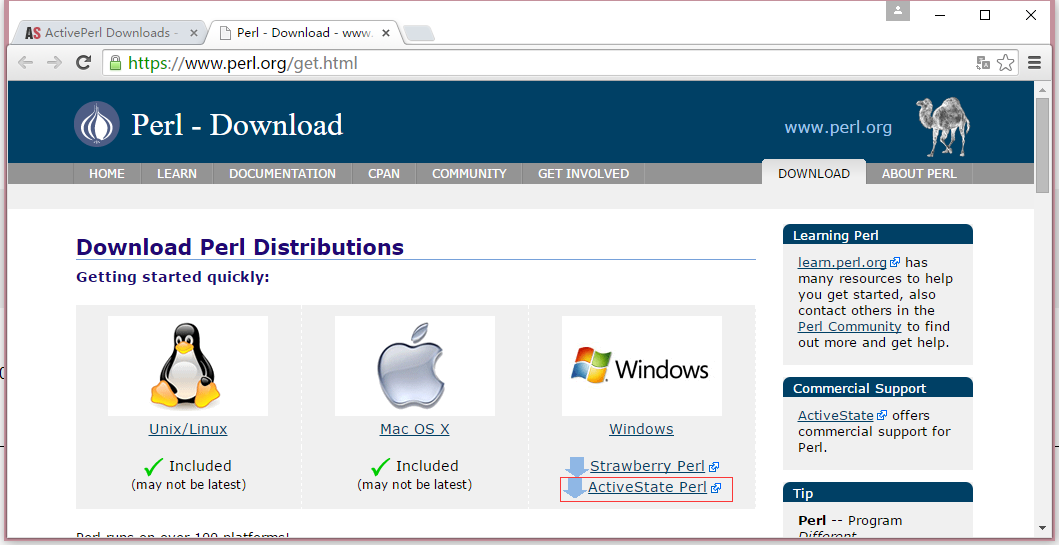The image size is (1059, 545).
Task: Open the Chrome hamburger menu
Action: 1034,63
